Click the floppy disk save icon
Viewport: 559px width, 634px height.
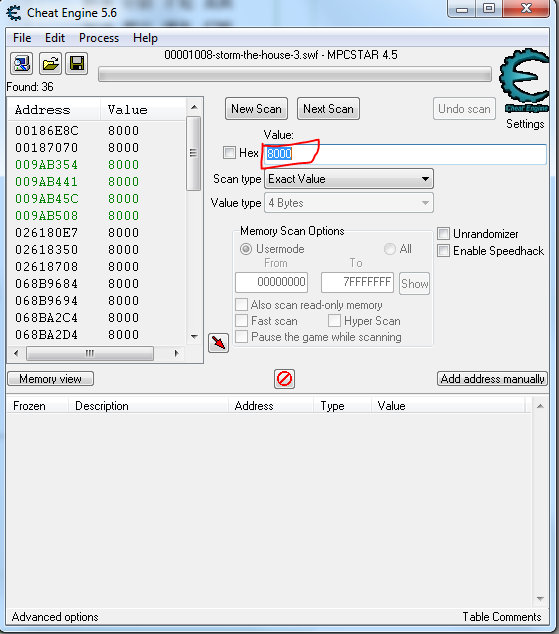point(77,64)
